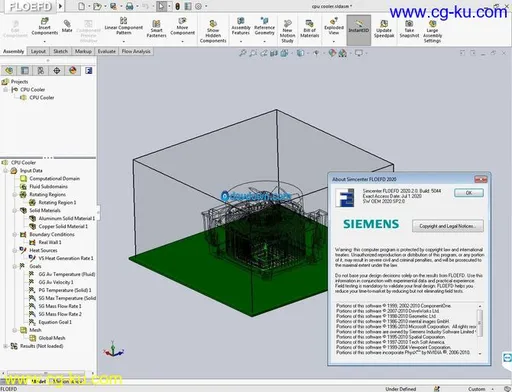The width and height of the screenshot is (512, 392).
Task: Expand Results (Not loaded) node
Action: [6, 346]
